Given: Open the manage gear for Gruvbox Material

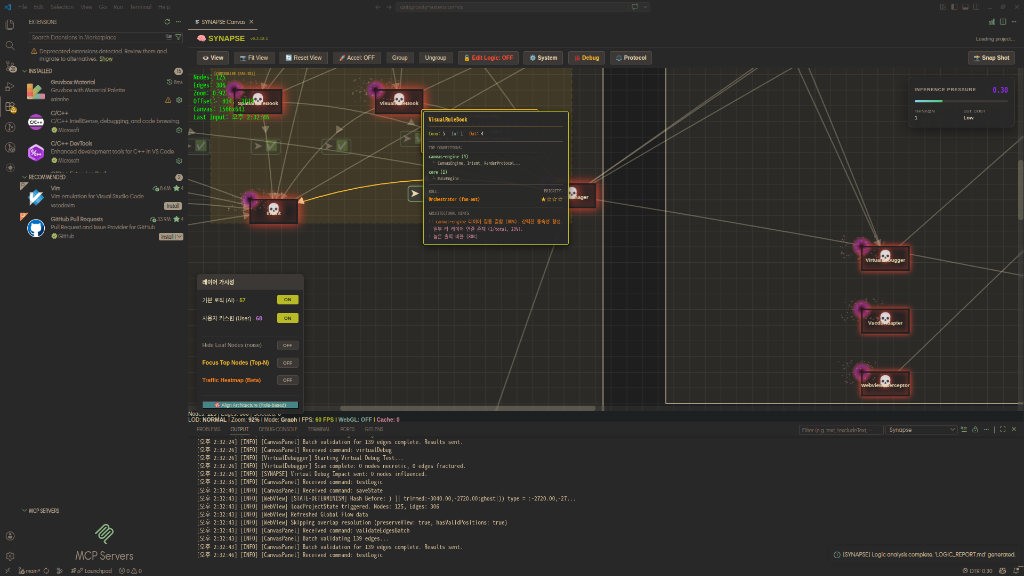Looking at the screenshot, I should tap(179, 100).
